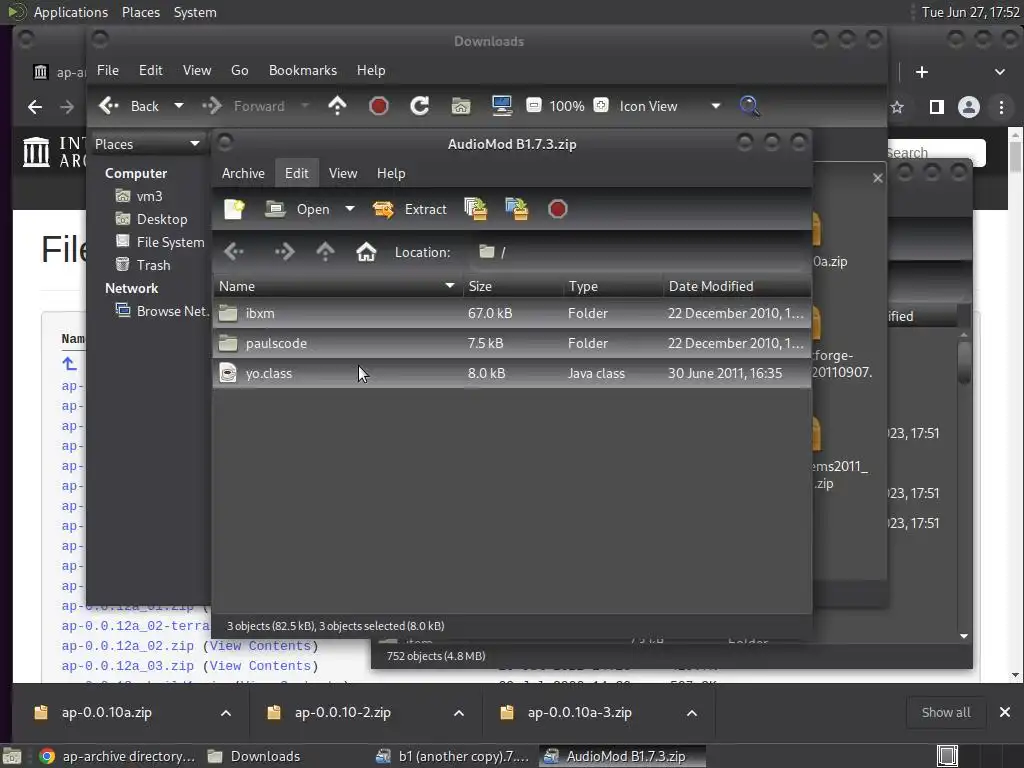Open View Contents link for ap-0.0.12a_03.zip
Viewport: 1024px width, 768px height.
pos(260,666)
